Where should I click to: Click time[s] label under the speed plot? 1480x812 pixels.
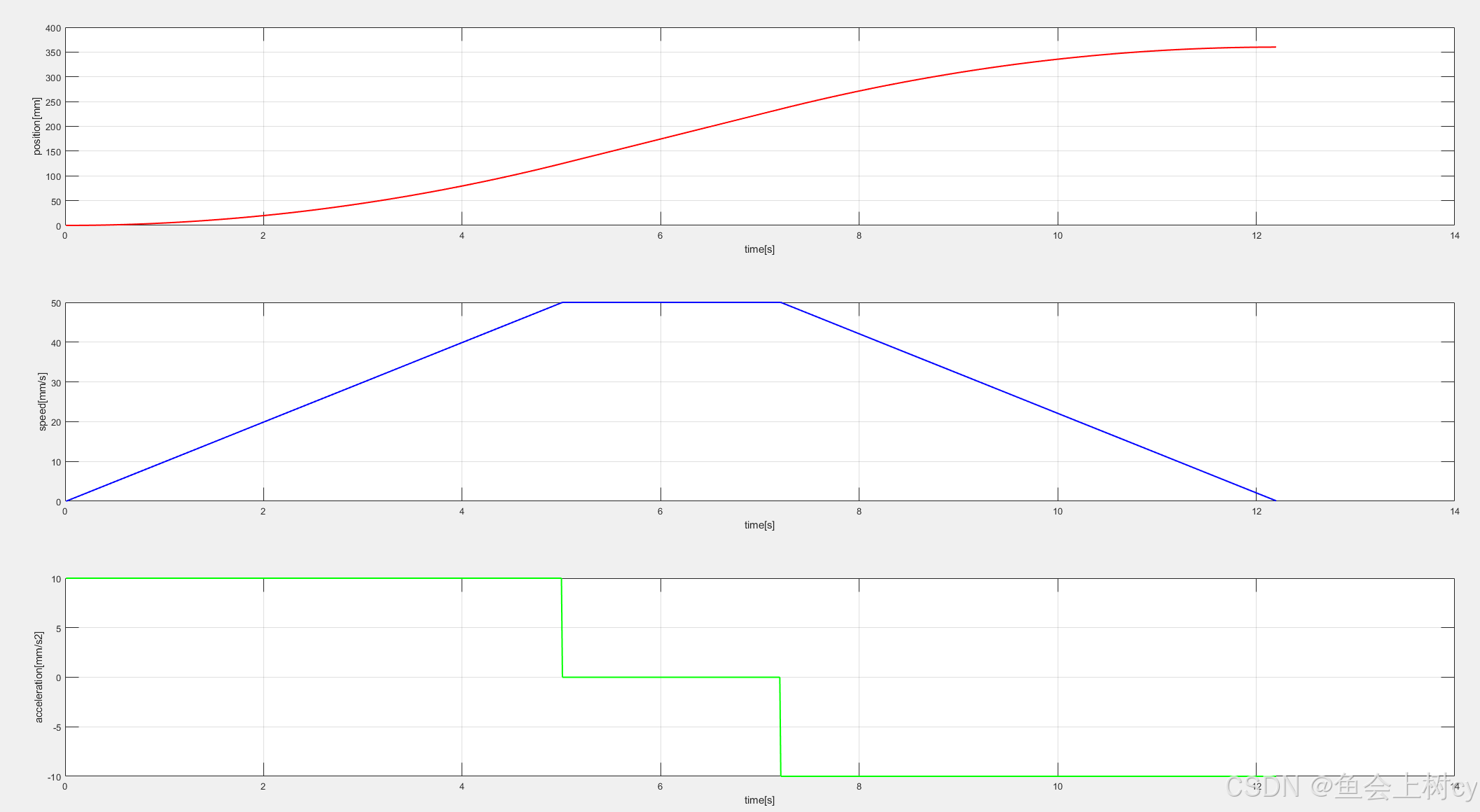(x=759, y=525)
